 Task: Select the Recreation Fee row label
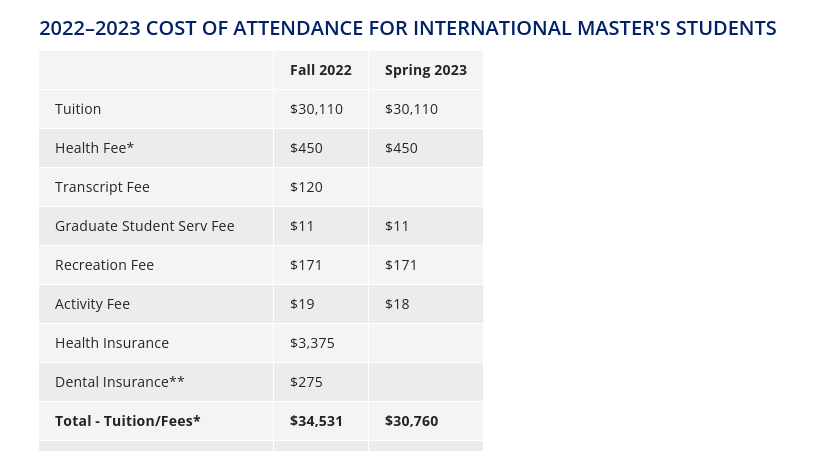click(x=104, y=265)
